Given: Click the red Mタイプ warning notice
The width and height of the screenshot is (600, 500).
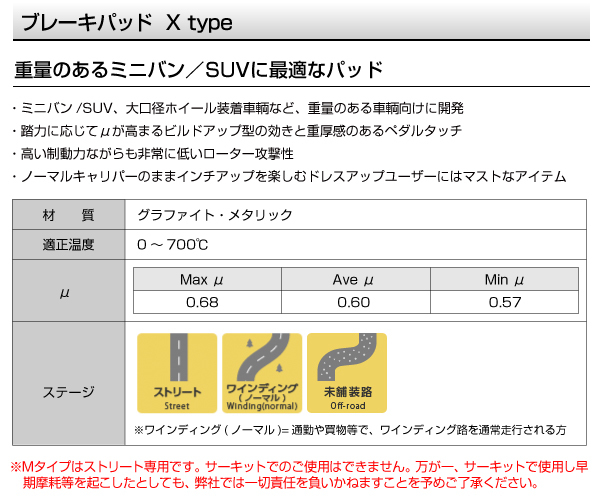Looking at the screenshot, I should (299, 474).
